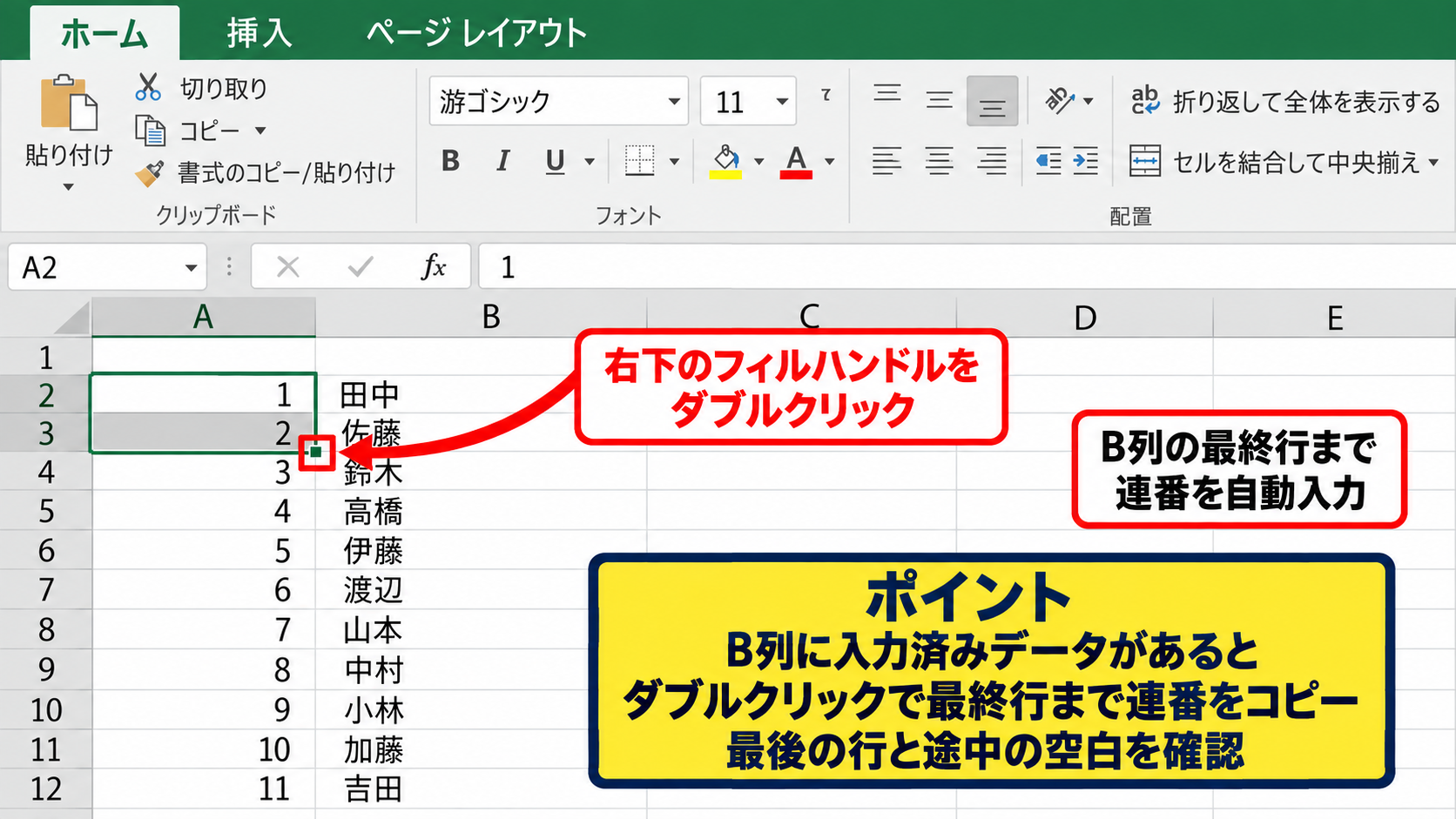Click the Decrease Indent icon
This screenshot has width=1456, height=819.
point(1048,161)
